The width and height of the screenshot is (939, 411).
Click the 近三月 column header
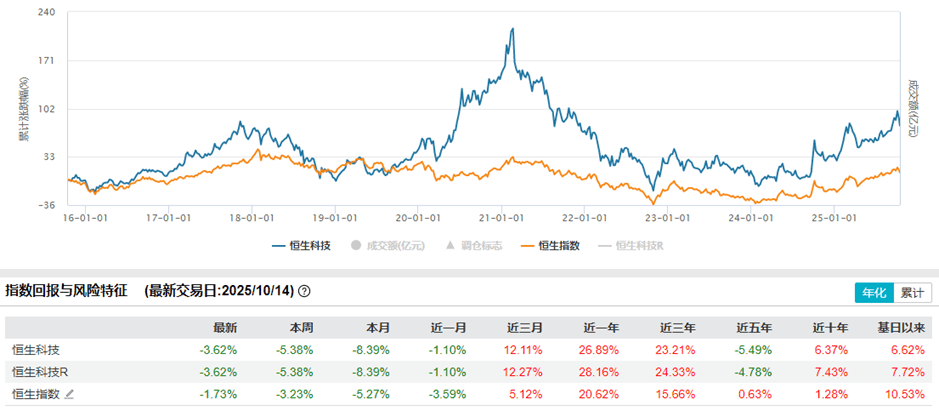click(x=526, y=327)
